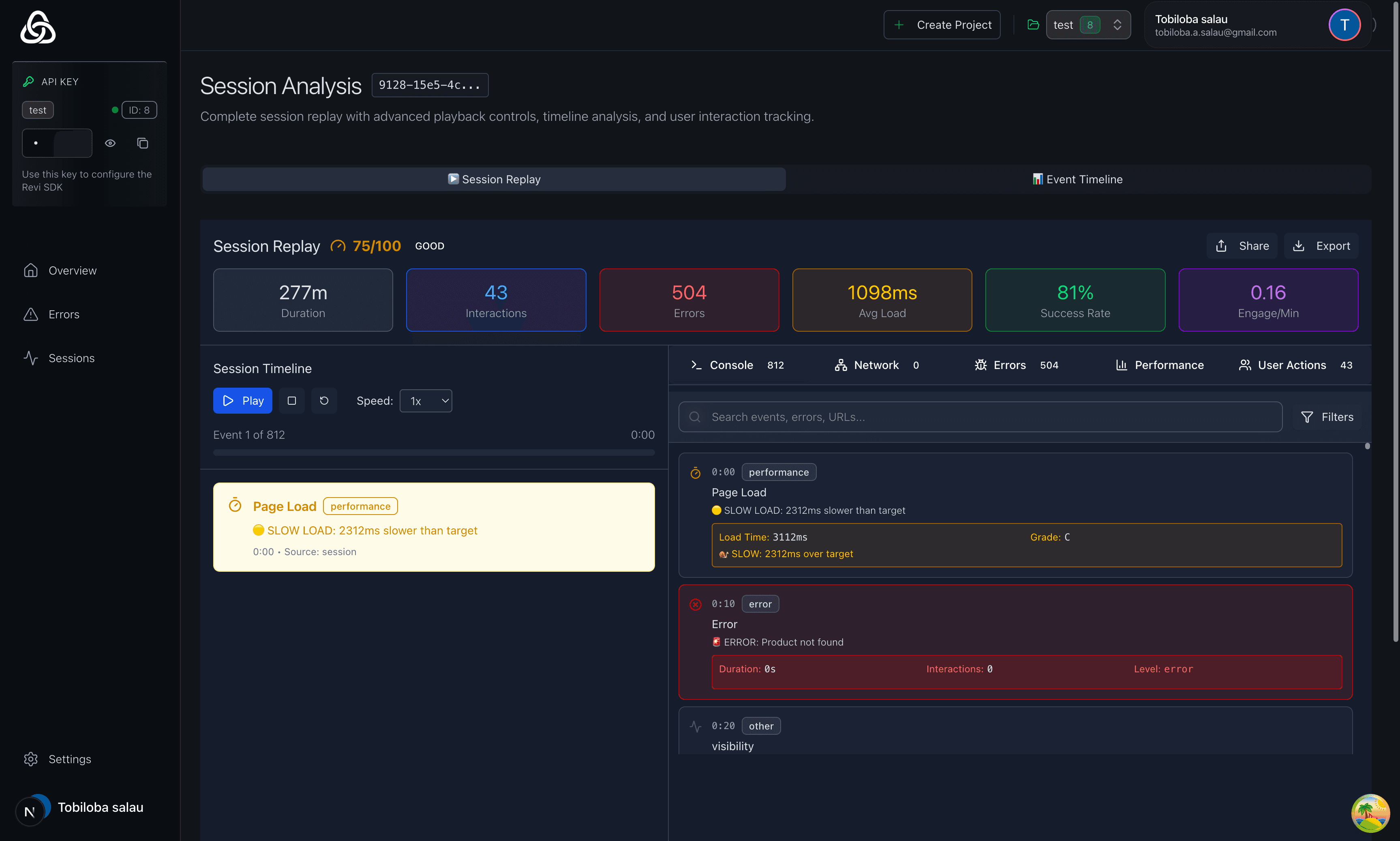The height and width of the screenshot is (841, 1400).
Task: Switch to the Event Timeline tab
Action: coord(1077,178)
